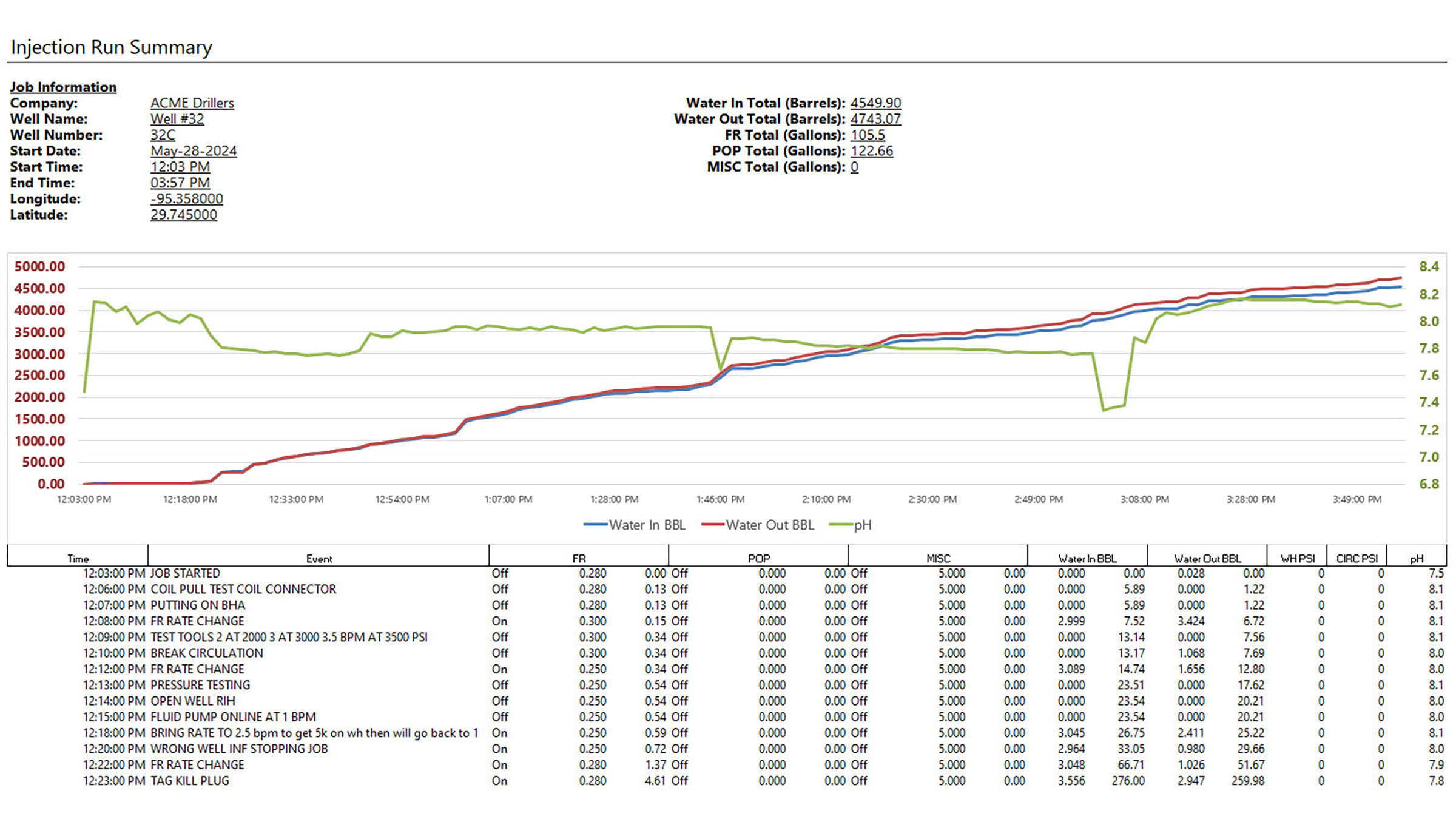
Task: Click the pH legend entry
Action: pos(851,525)
